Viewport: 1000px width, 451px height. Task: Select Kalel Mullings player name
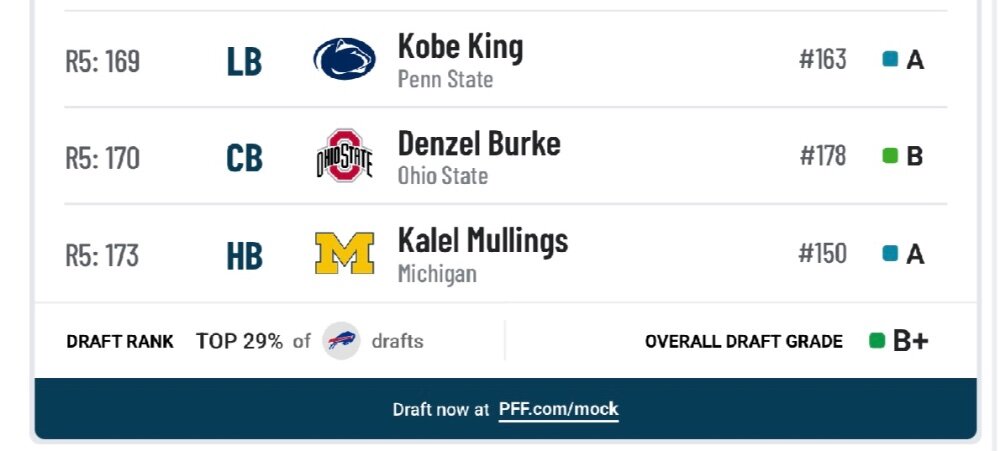[x=483, y=241]
